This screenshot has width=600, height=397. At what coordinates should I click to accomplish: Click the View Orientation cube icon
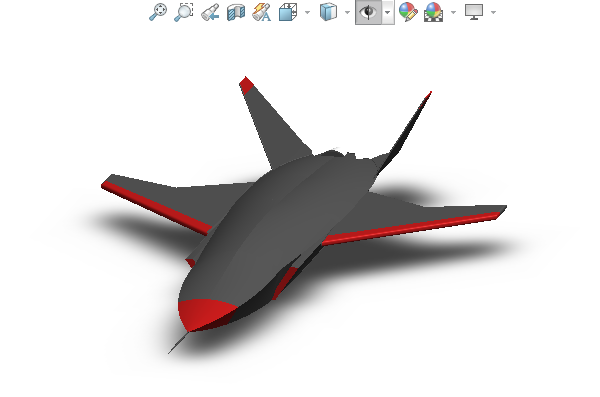[288, 12]
